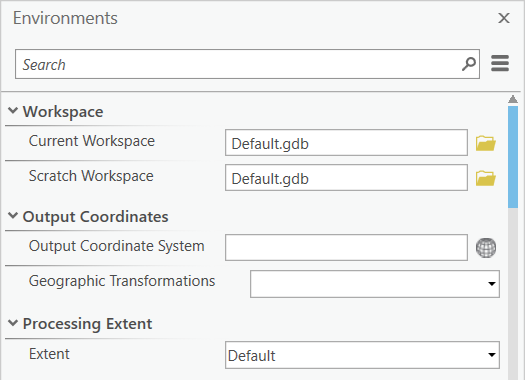Image resolution: width=525 pixels, height=380 pixels.
Task: Click the Workspace section heading
Action: tap(63, 111)
